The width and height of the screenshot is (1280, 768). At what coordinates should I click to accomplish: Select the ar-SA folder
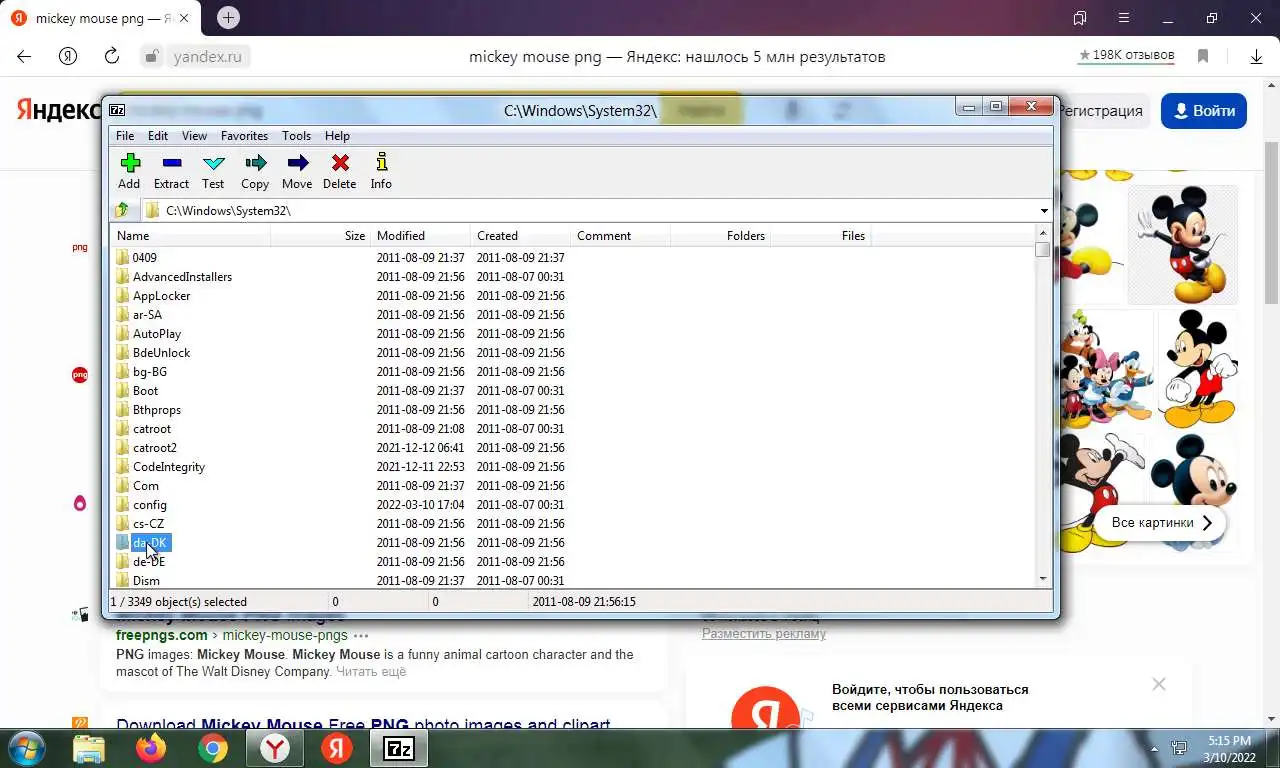pyautogui.click(x=138, y=315)
